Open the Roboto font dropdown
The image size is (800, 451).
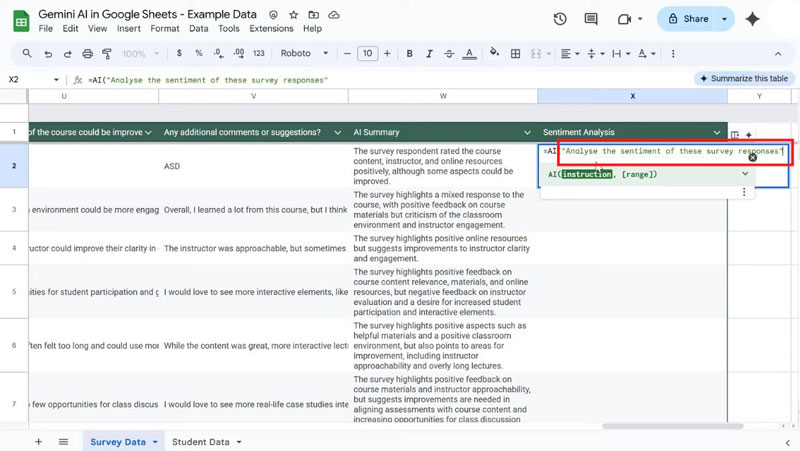[300, 53]
